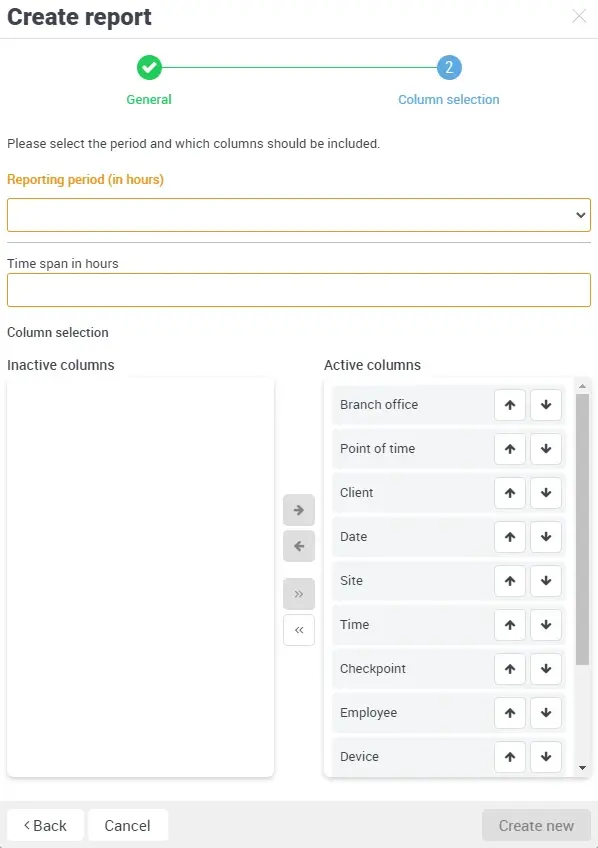Image resolution: width=598 pixels, height=848 pixels.
Task: Click the move-left arrow to deactivate a column
Action: pos(298,546)
